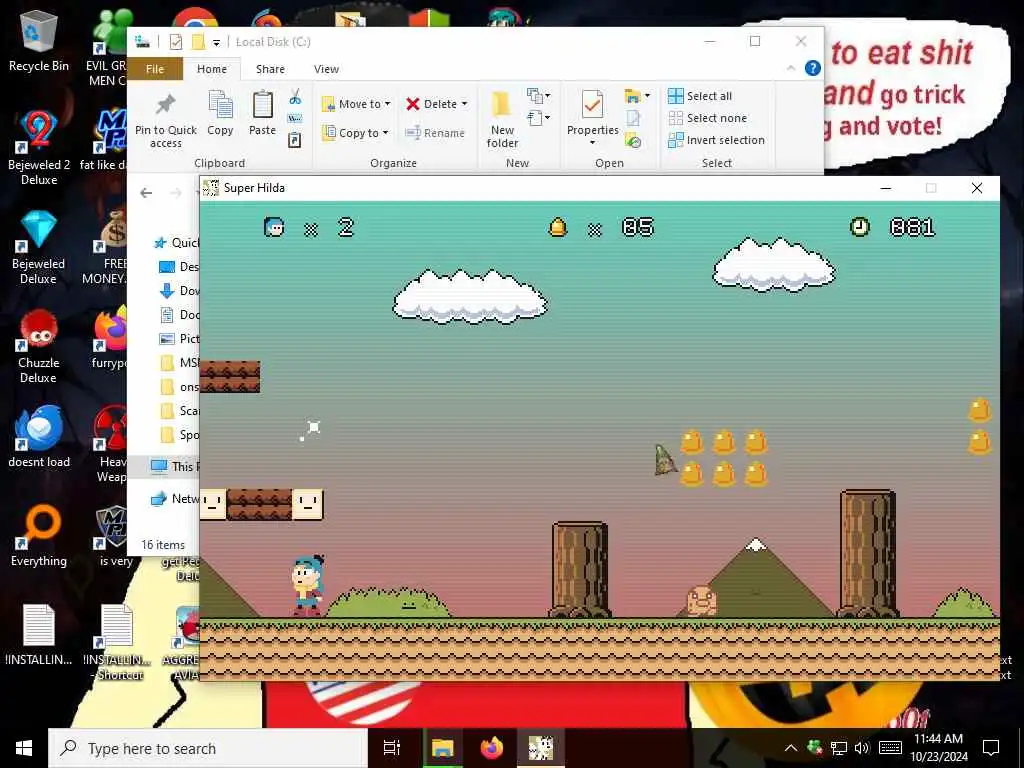Click Pin to Quick access in ribbon

pyautogui.click(x=165, y=120)
